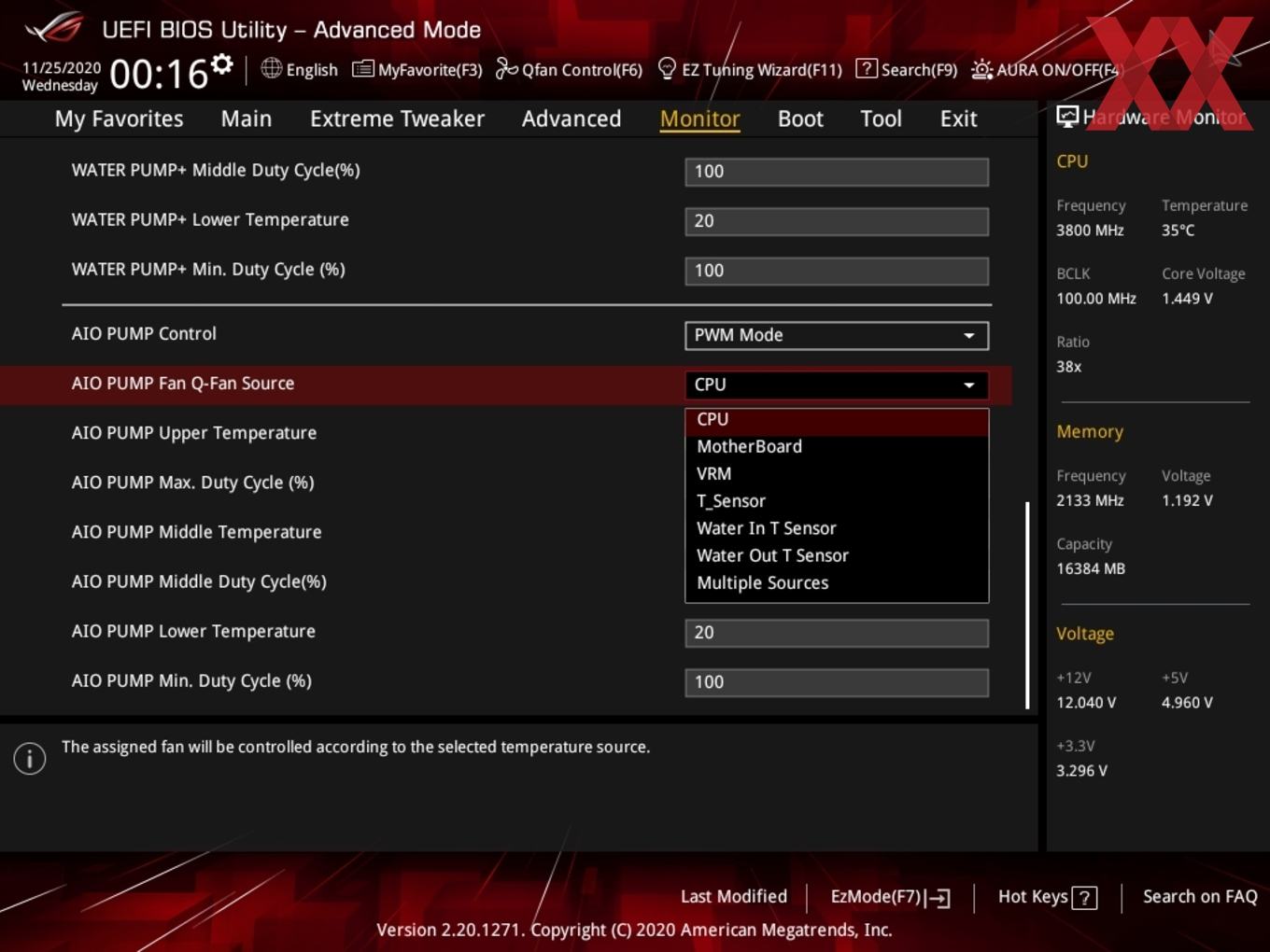Click the clock settings gear icon
The height and width of the screenshot is (952, 1270).
[221, 64]
